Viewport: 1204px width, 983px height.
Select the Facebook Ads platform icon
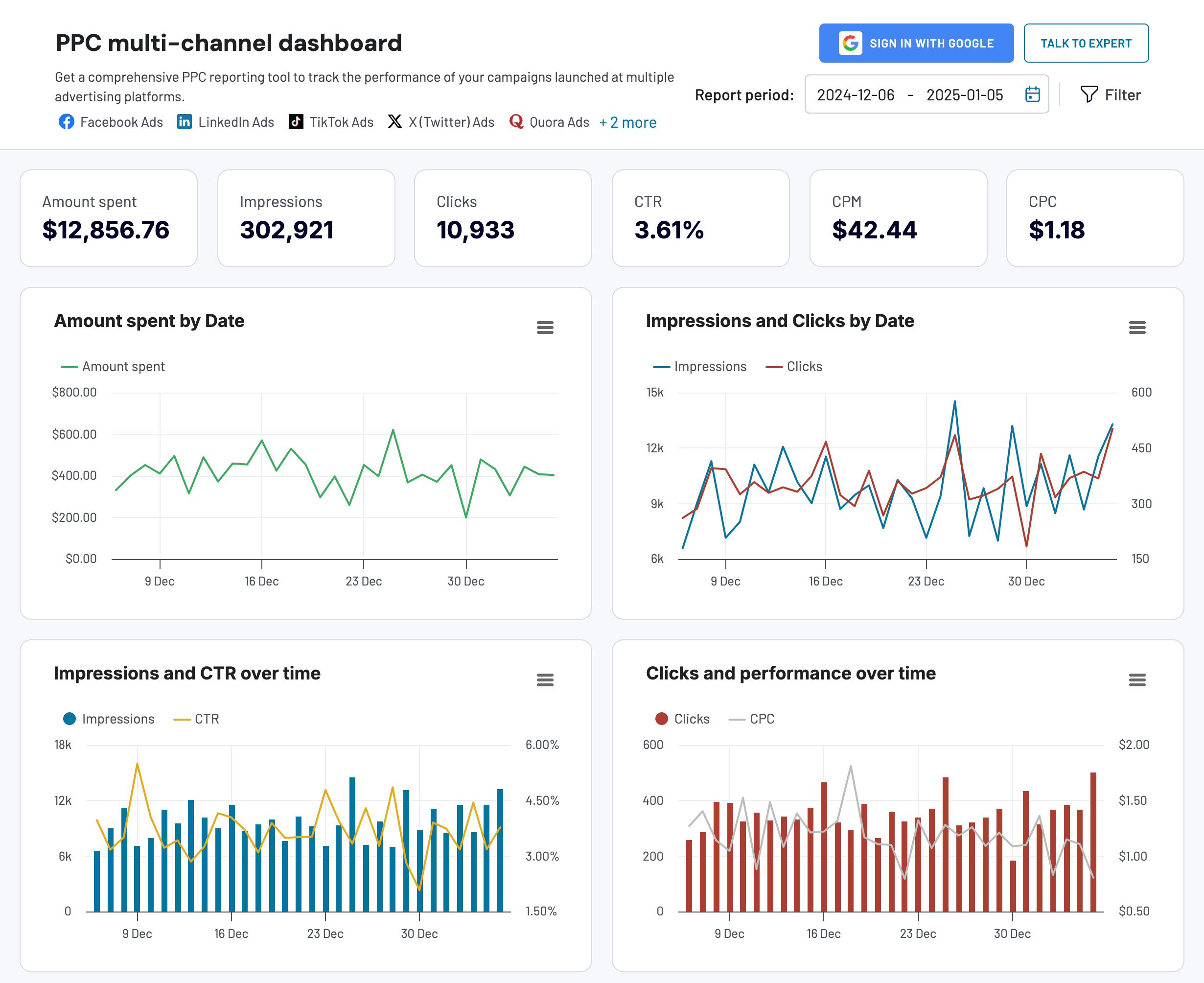point(66,122)
